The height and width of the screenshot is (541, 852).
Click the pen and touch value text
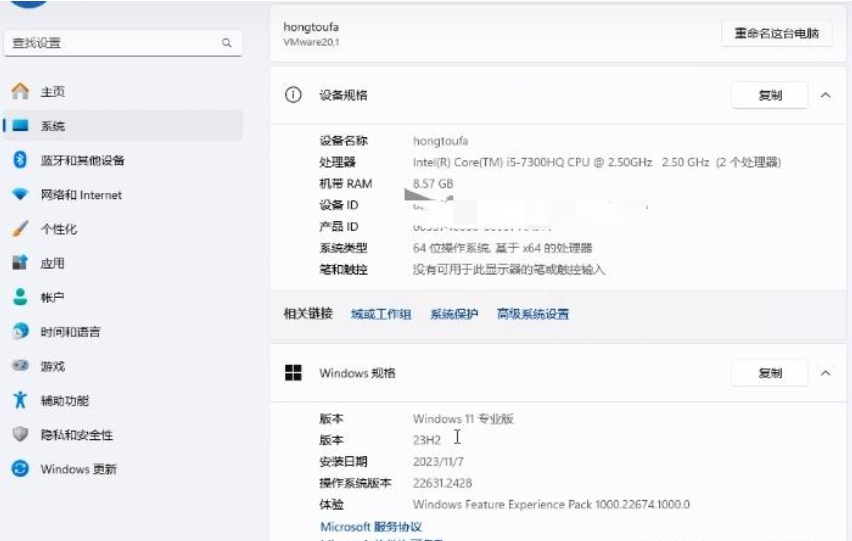pos(509,269)
